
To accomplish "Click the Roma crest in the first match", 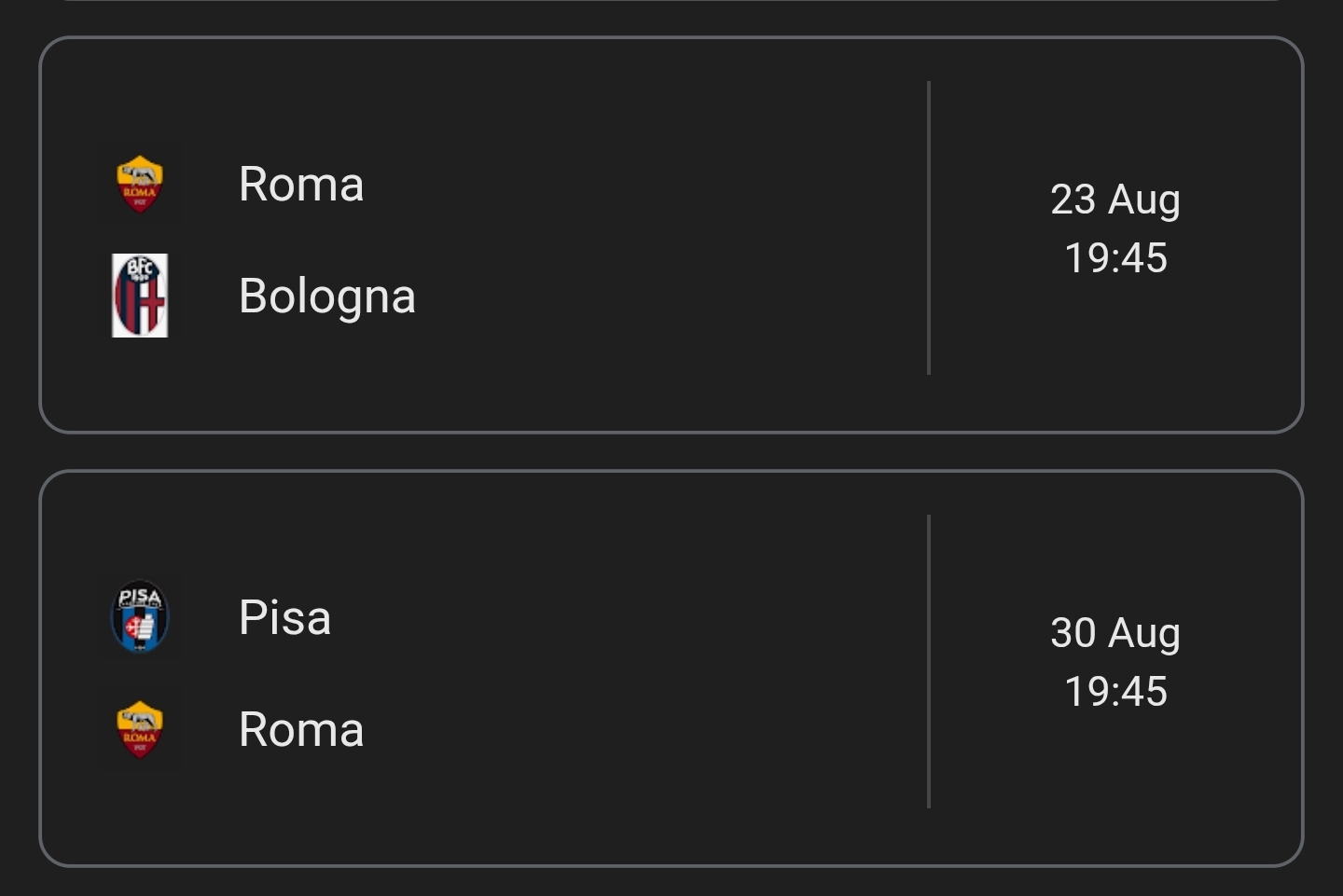I will (x=140, y=184).
